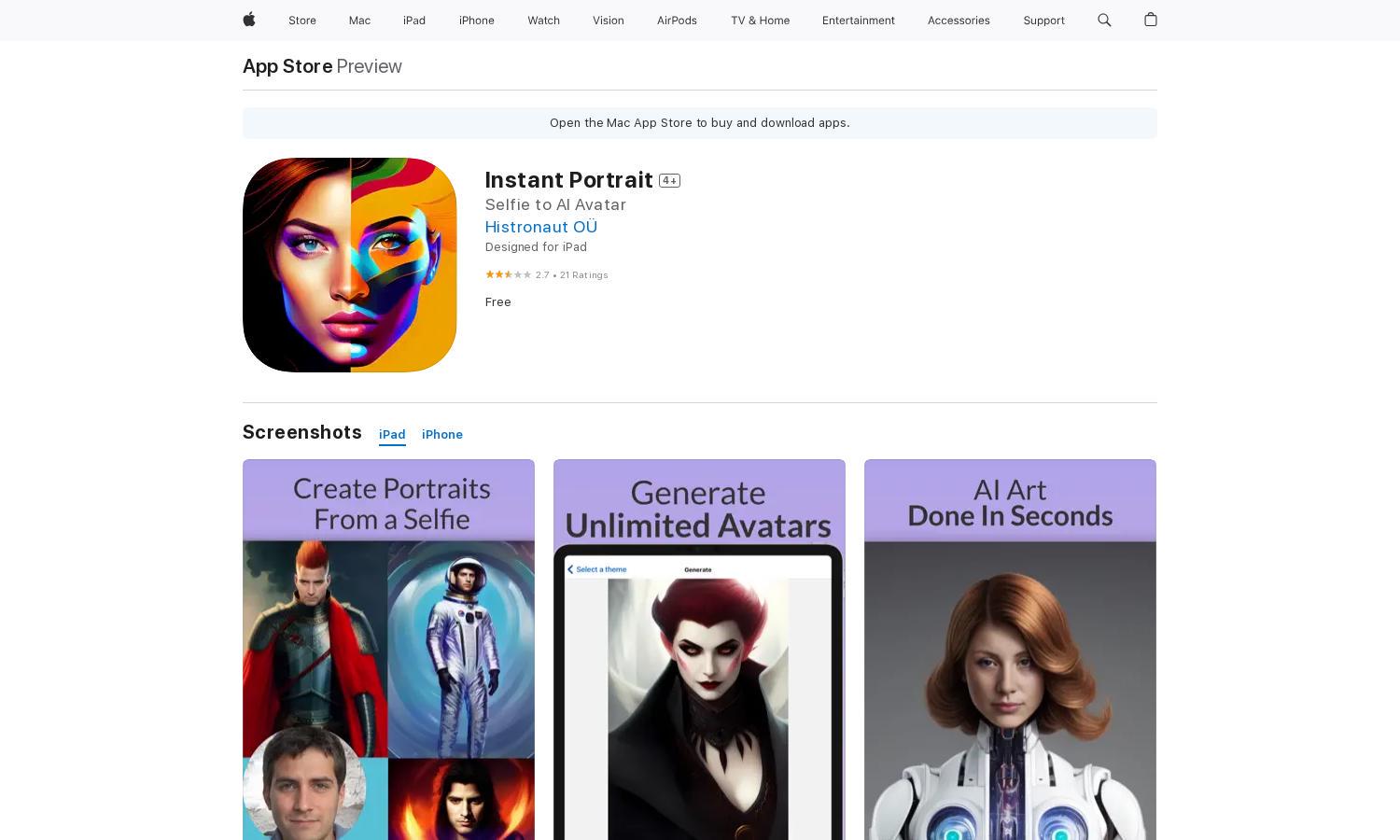Open the iPad navigation item

pos(414,21)
